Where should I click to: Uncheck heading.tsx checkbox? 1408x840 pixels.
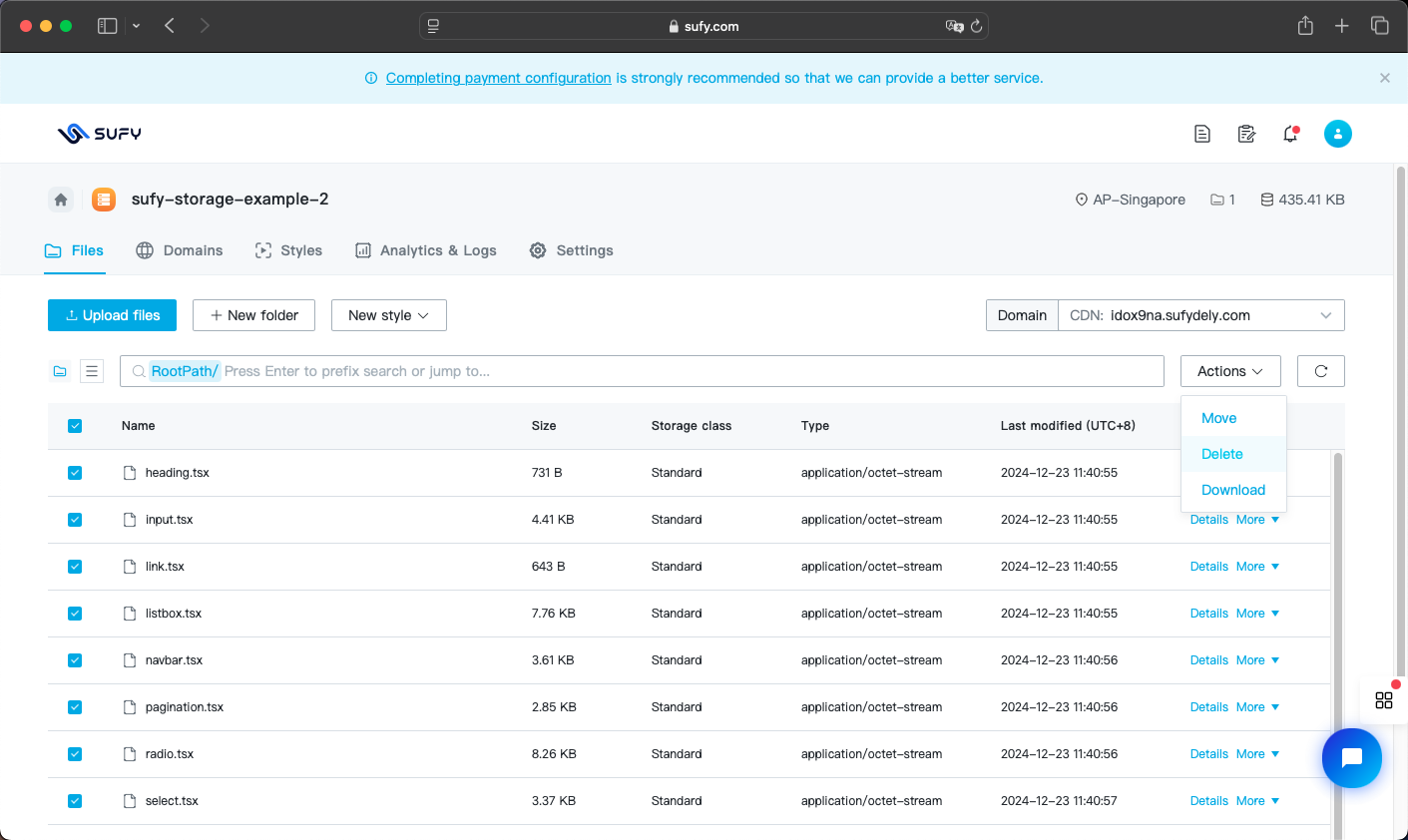(75, 473)
